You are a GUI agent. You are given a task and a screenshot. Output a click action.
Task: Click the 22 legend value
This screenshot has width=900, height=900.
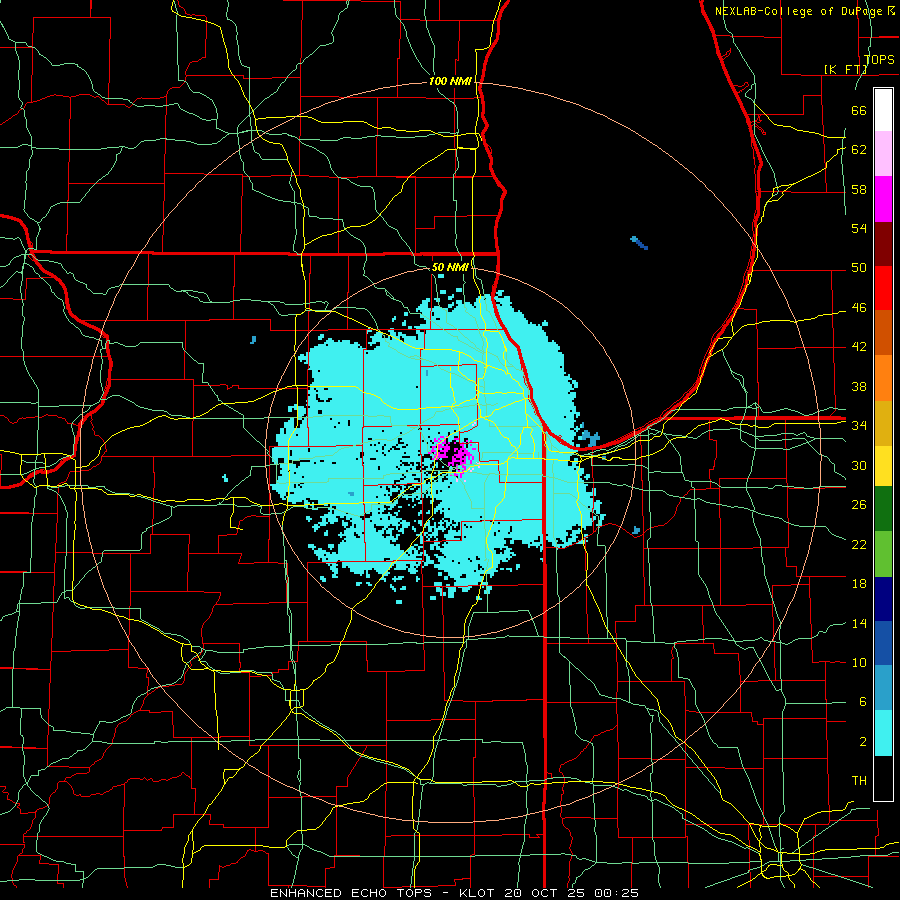pos(859,544)
